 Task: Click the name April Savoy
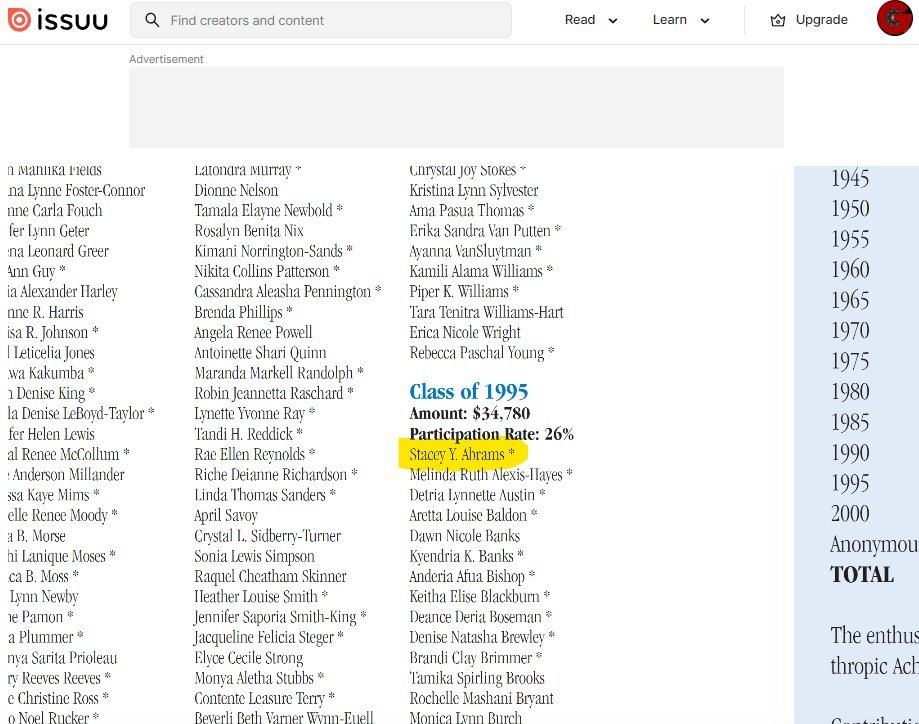(226, 516)
